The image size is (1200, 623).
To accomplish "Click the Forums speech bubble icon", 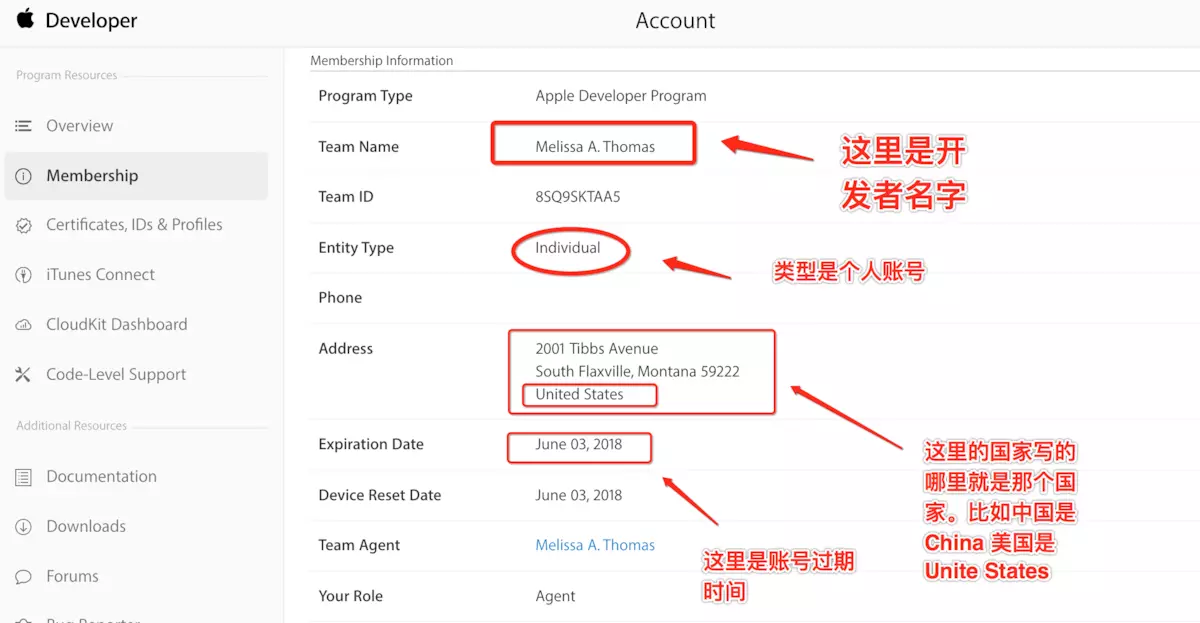I will tap(23, 577).
